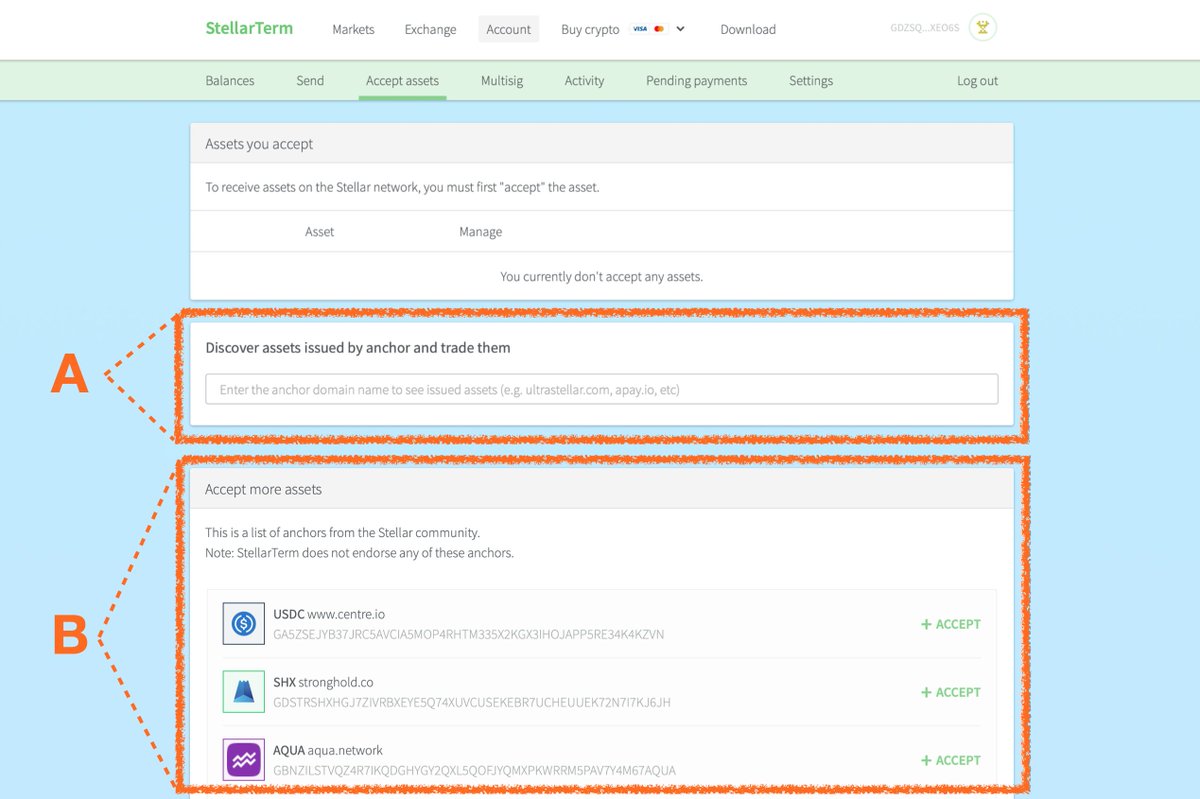Viewport: 1200px width, 799px height.
Task: Click 'Discover assets issued by anchor' heading
Action: click(358, 348)
